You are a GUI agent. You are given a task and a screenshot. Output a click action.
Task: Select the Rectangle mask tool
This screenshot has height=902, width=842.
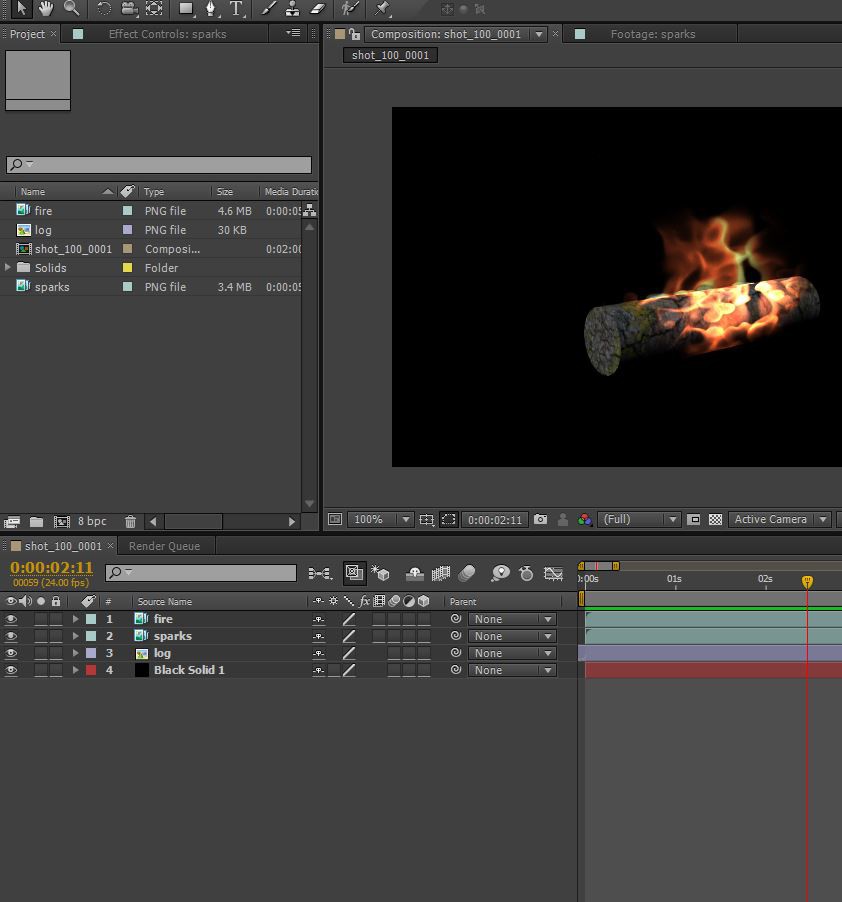186,9
